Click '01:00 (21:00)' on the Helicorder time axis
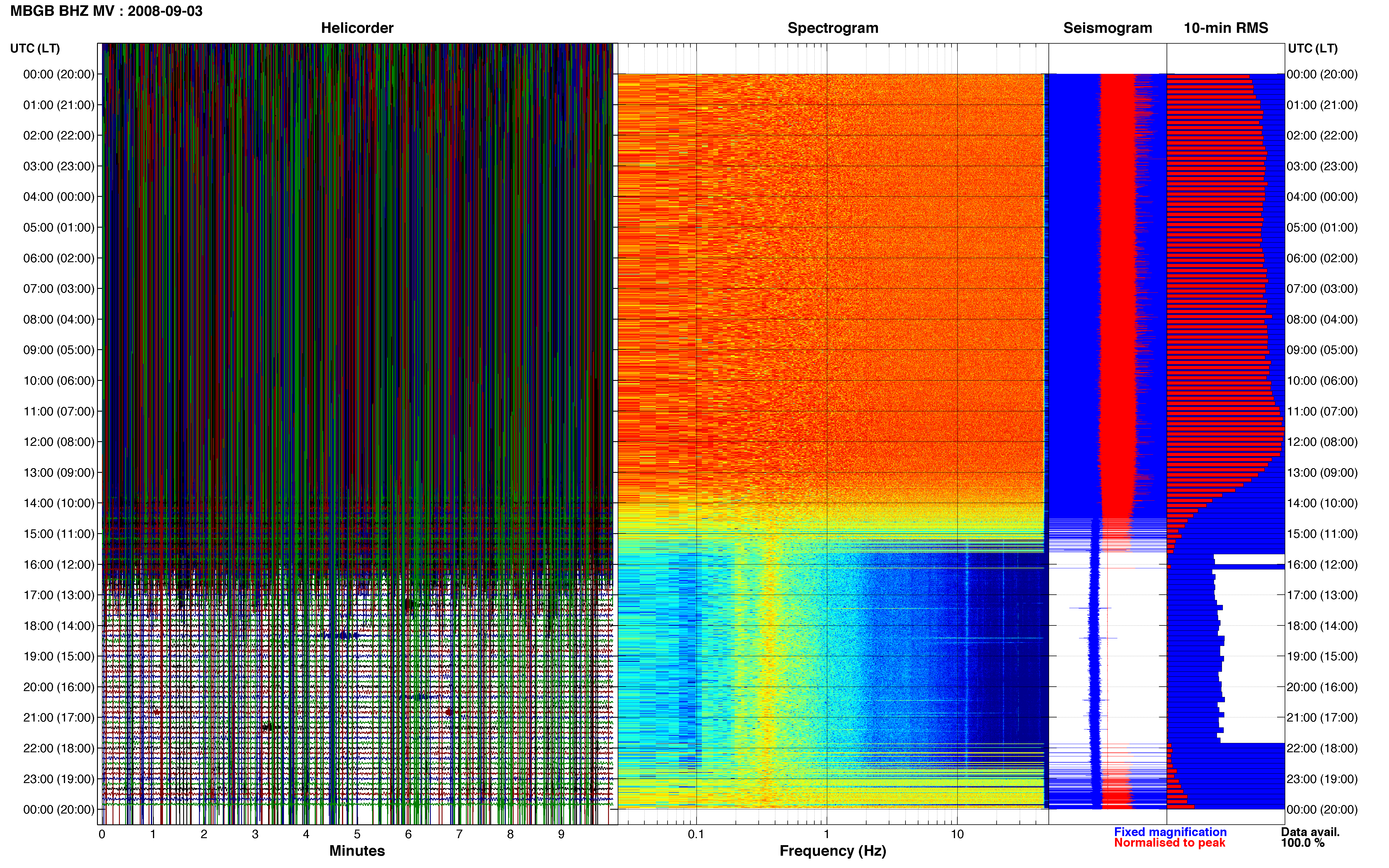Screen dimensions: 1389x868 [x=59, y=105]
